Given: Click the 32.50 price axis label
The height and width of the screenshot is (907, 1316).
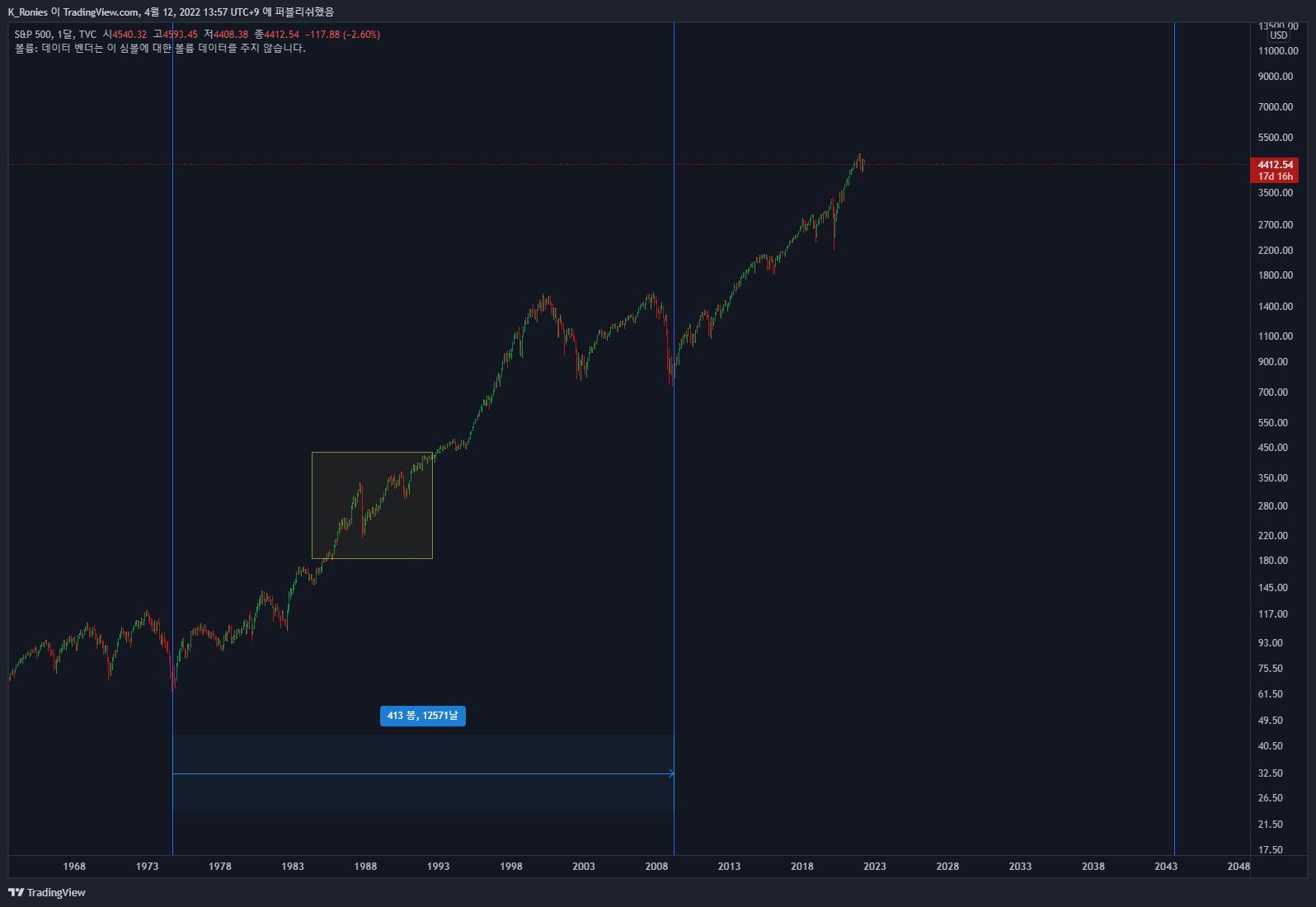Looking at the screenshot, I should pyautogui.click(x=1271, y=773).
